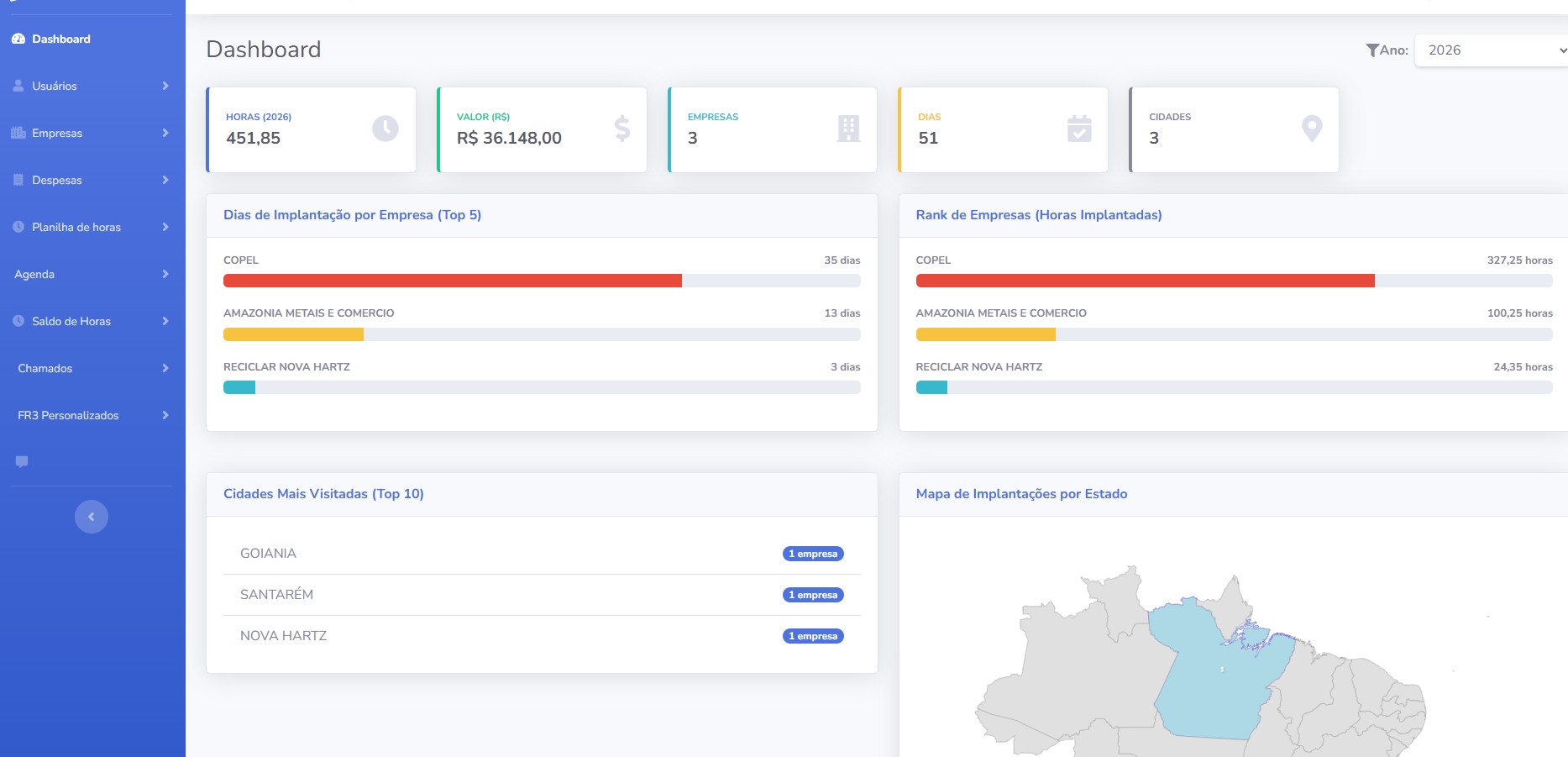Click the clock icon in Horas card

tap(385, 129)
